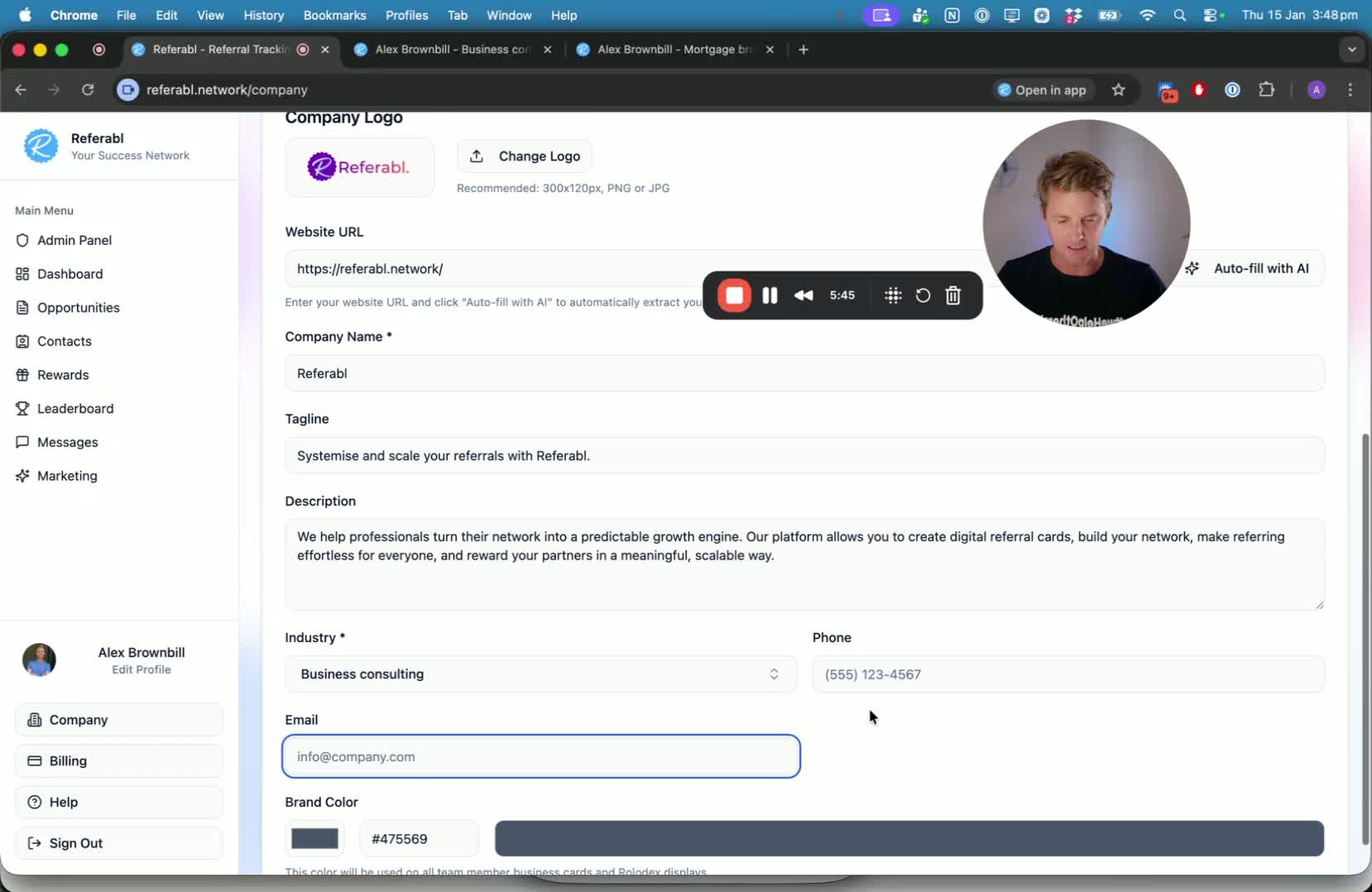
Task: Click the Referabl company logo preview
Action: coord(359,167)
